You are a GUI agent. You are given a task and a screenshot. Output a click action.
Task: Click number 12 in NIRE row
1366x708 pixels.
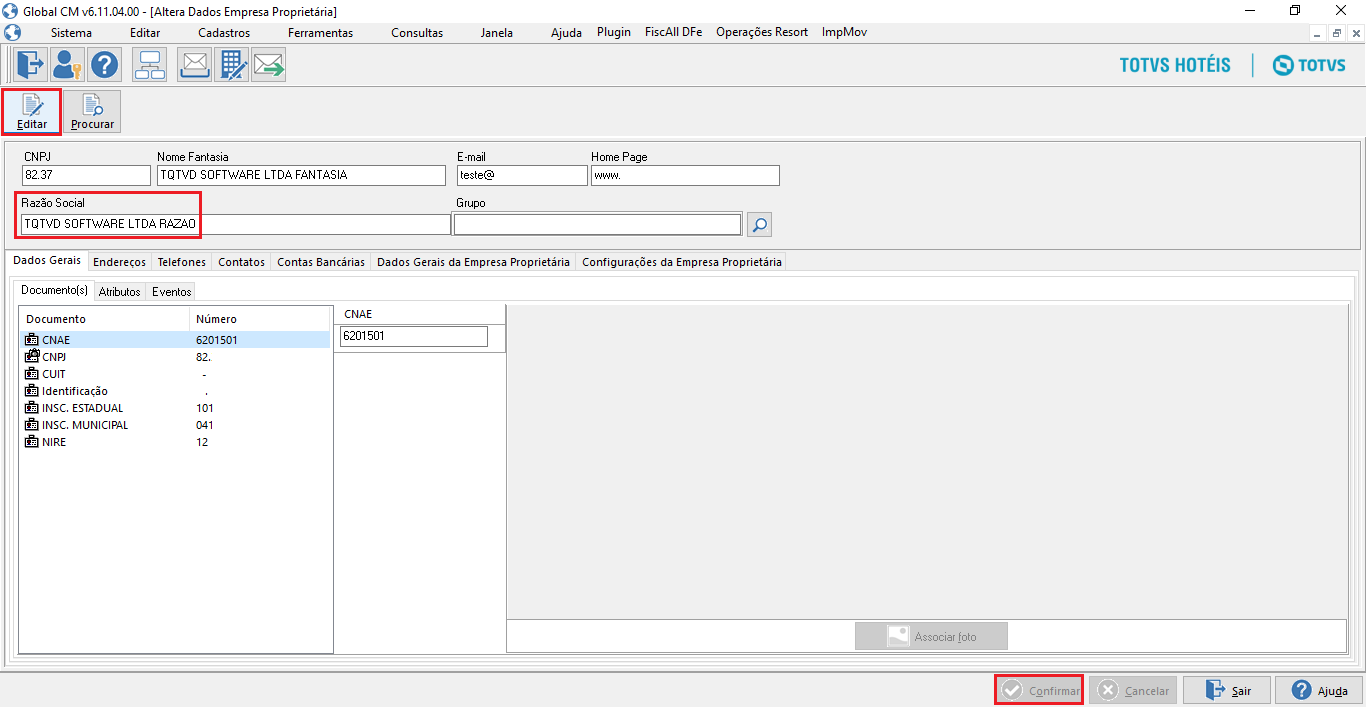pos(202,442)
